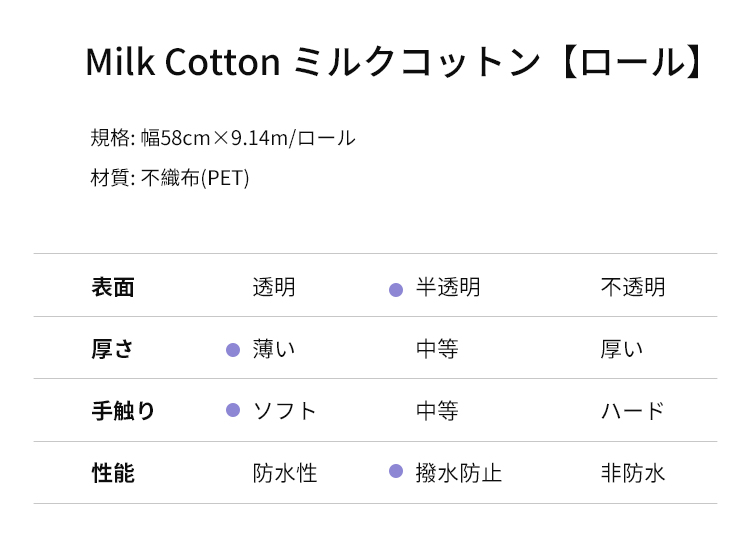The height and width of the screenshot is (550, 751).
Task: Select the ハード texture option
Action: (x=632, y=411)
